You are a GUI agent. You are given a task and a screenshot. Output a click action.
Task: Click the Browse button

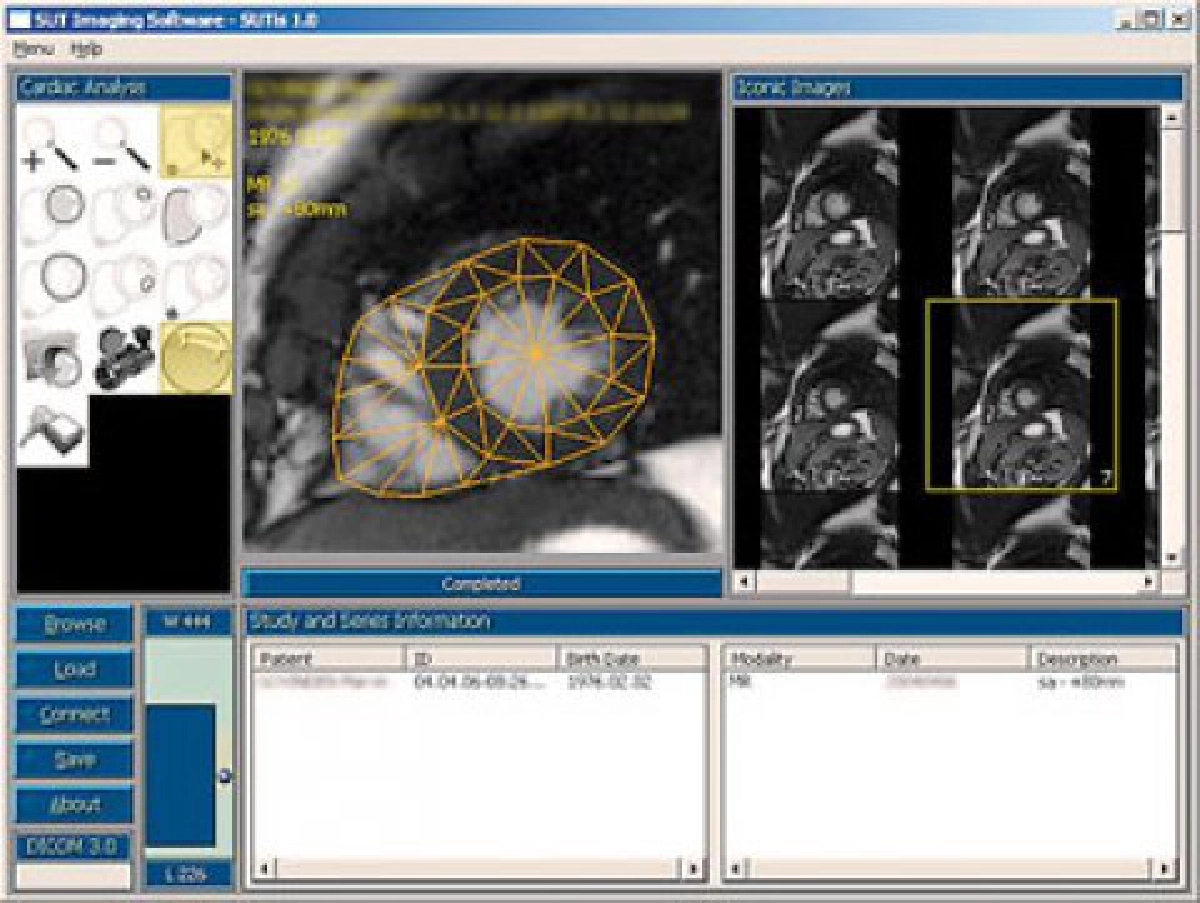74,625
